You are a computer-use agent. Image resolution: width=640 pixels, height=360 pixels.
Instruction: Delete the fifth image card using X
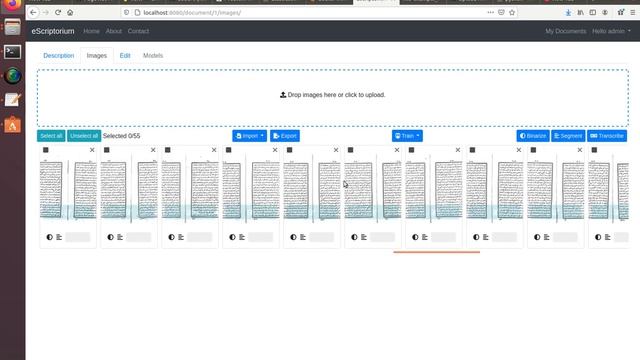(x=336, y=150)
